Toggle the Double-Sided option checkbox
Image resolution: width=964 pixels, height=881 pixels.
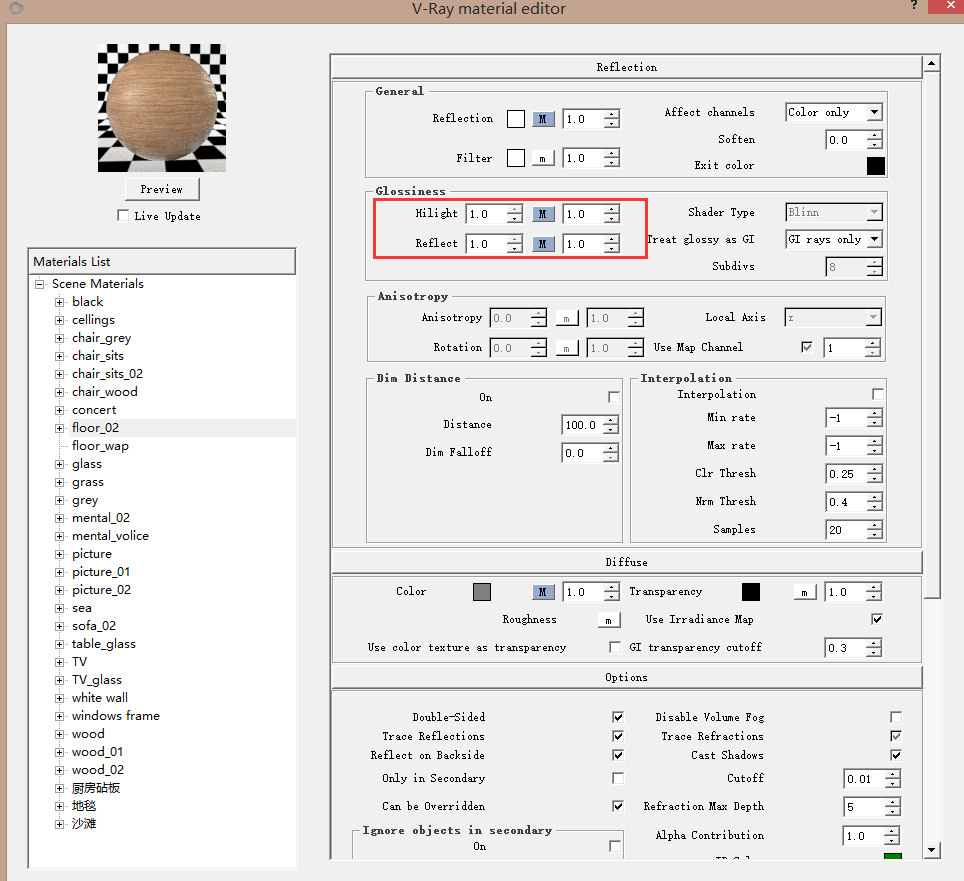[617, 717]
